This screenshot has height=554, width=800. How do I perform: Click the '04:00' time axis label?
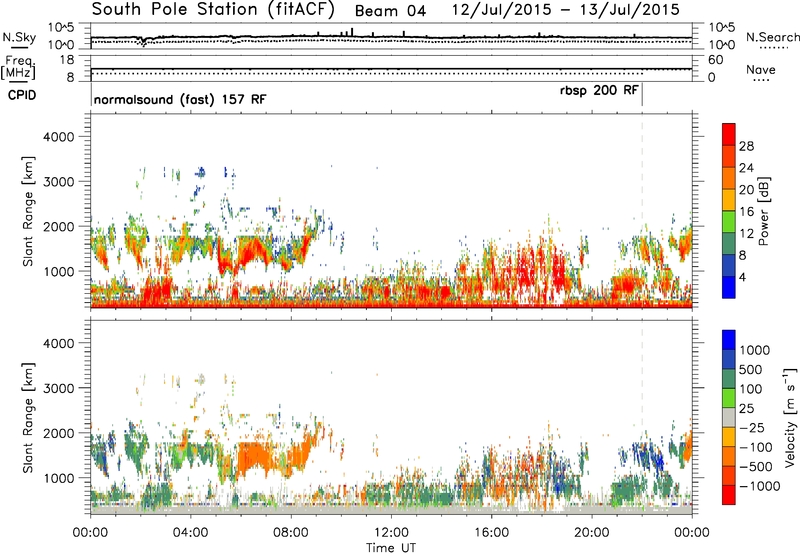[x=190, y=533]
